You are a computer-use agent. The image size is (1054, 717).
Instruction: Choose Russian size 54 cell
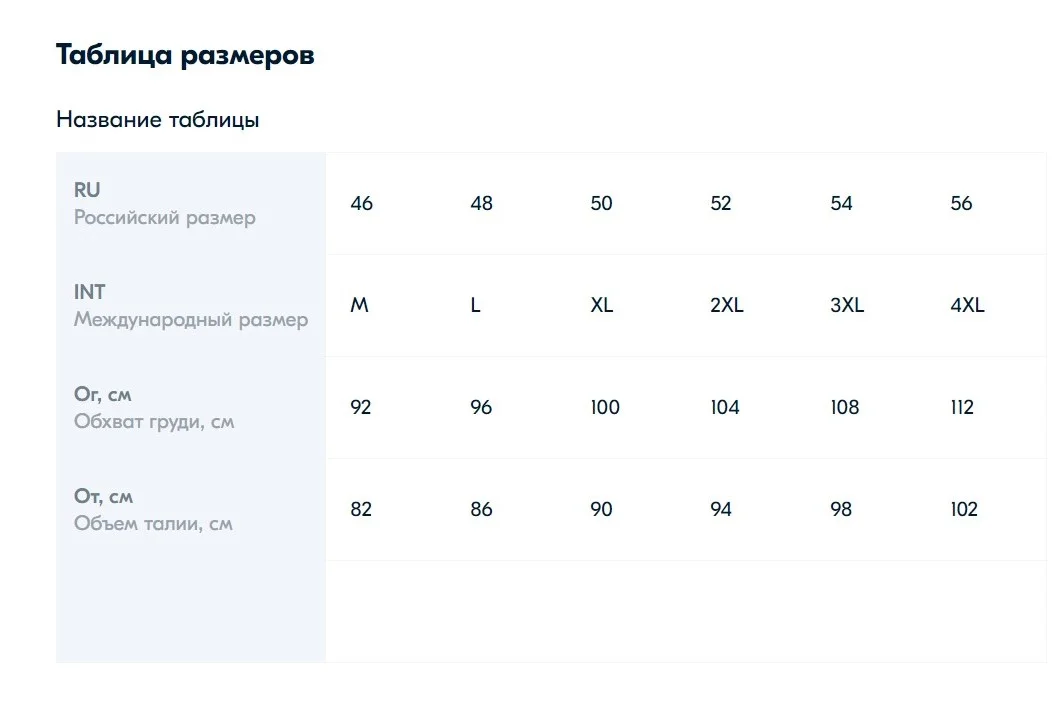pos(866,204)
